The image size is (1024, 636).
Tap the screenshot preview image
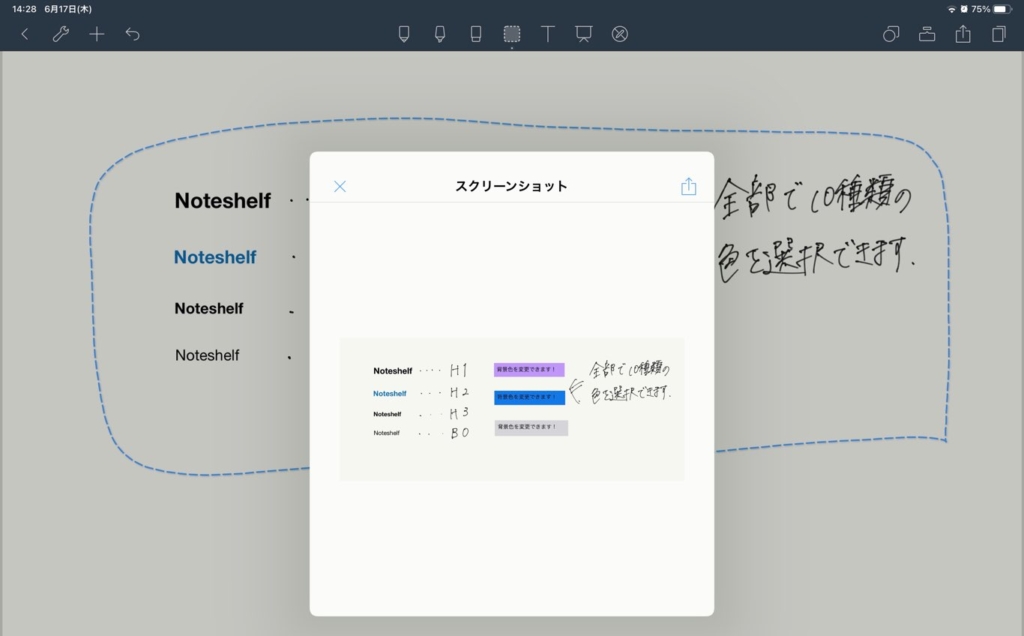pyautogui.click(x=512, y=409)
